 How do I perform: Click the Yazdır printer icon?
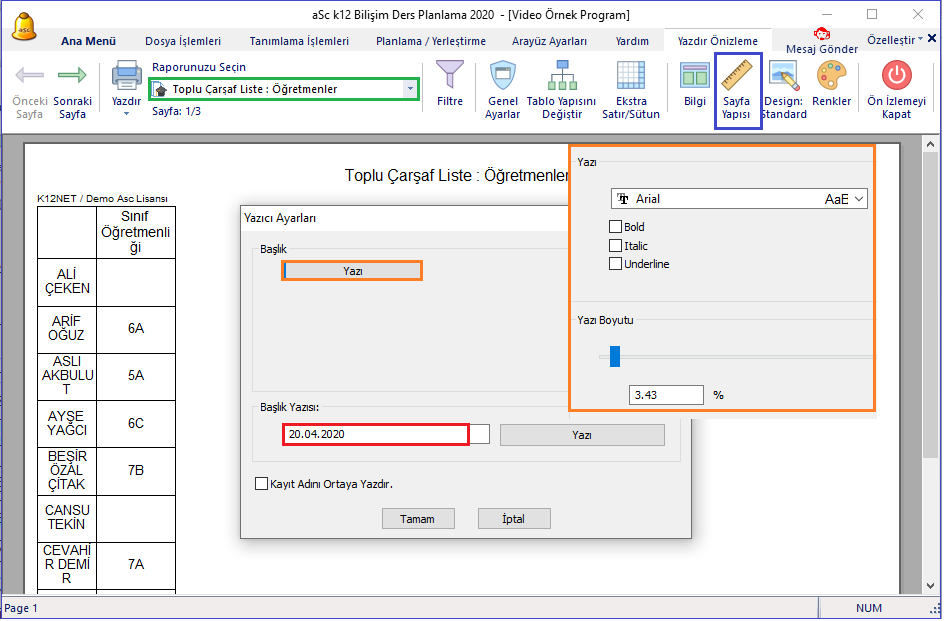(x=126, y=75)
